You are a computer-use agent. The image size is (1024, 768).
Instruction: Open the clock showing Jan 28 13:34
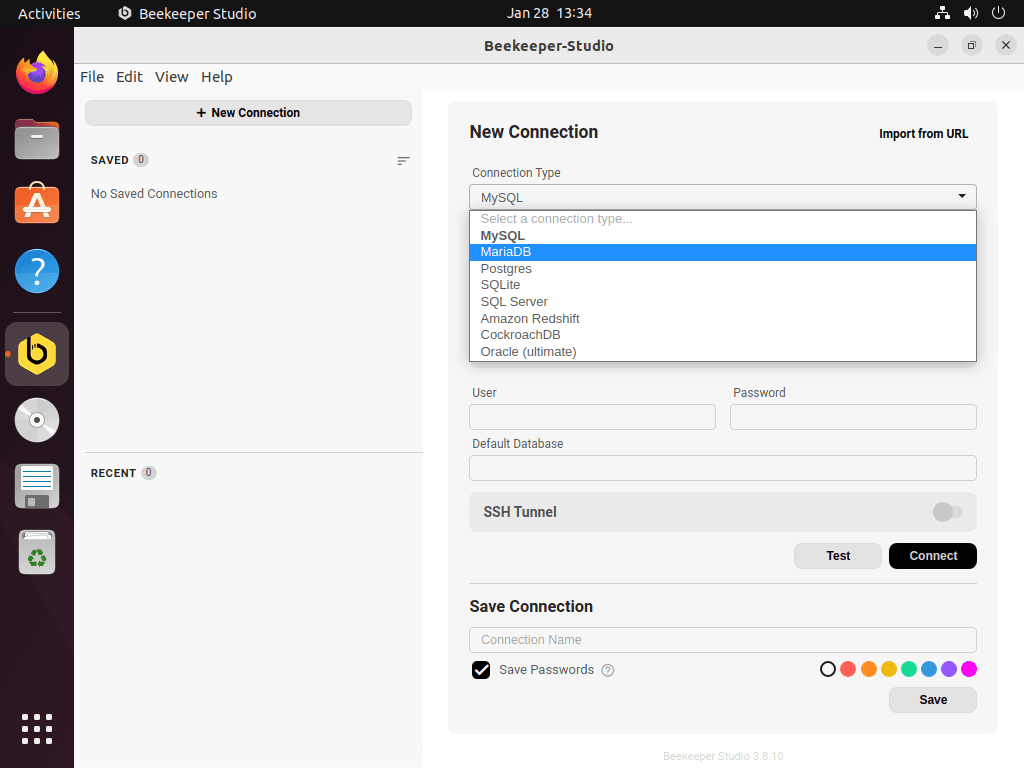coord(549,13)
